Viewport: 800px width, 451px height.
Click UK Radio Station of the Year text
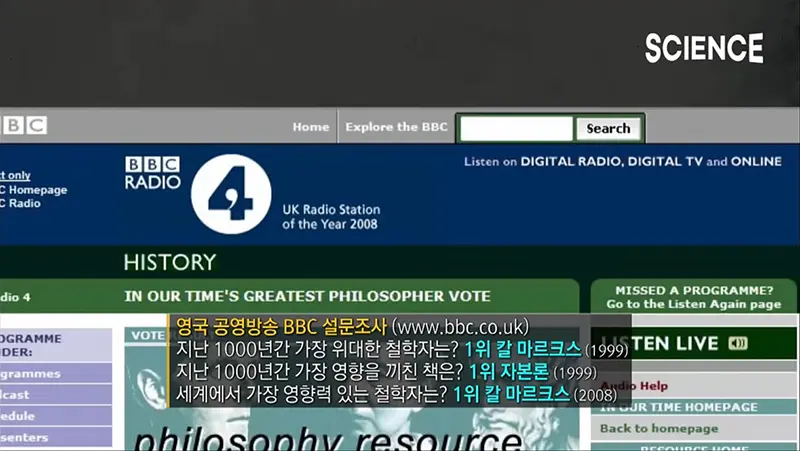click(x=331, y=217)
